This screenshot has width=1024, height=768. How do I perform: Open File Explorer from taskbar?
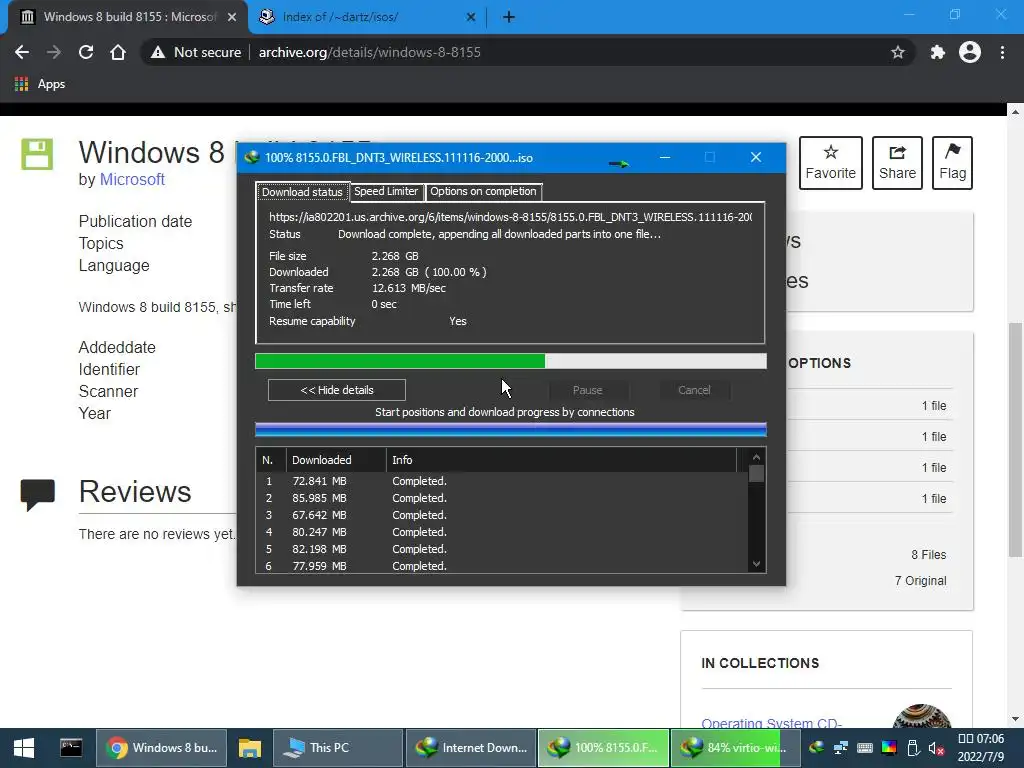[x=249, y=748]
